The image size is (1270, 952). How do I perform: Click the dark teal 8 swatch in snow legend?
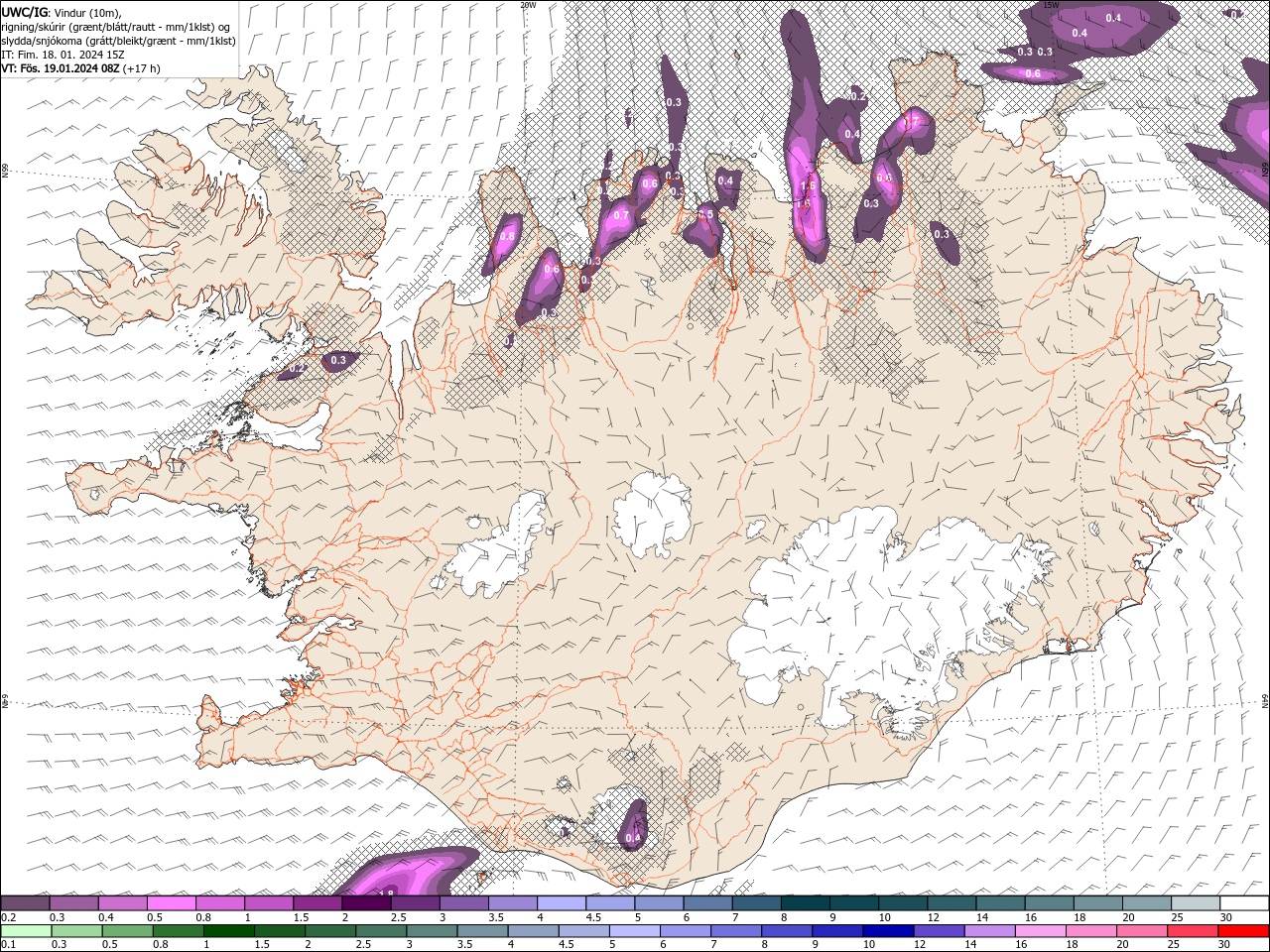coord(806,903)
